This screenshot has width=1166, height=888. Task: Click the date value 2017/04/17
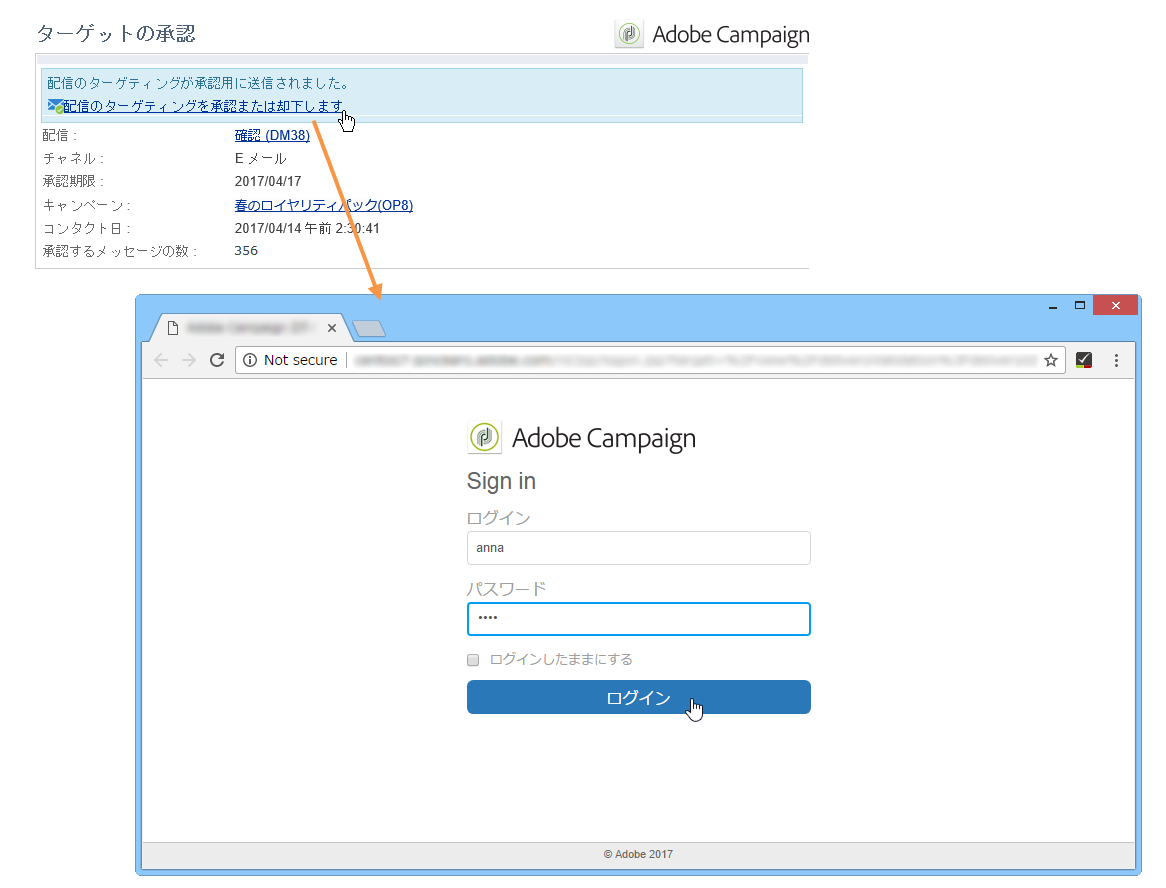click(x=268, y=181)
